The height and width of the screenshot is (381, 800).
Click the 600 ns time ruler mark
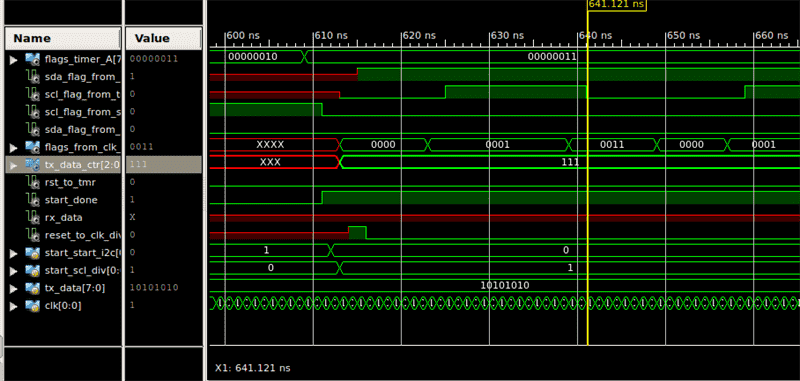[243, 36]
